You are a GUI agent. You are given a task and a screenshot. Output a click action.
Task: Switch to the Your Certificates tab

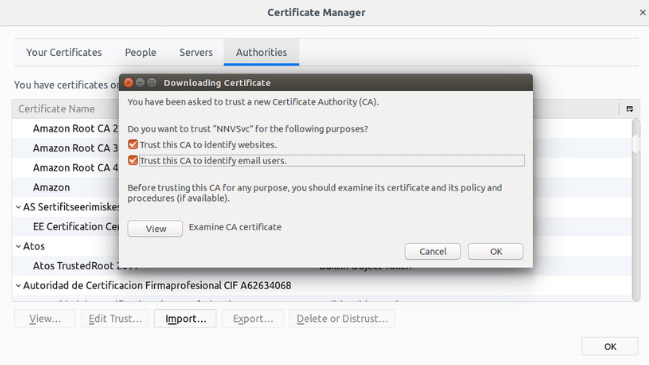point(64,53)
